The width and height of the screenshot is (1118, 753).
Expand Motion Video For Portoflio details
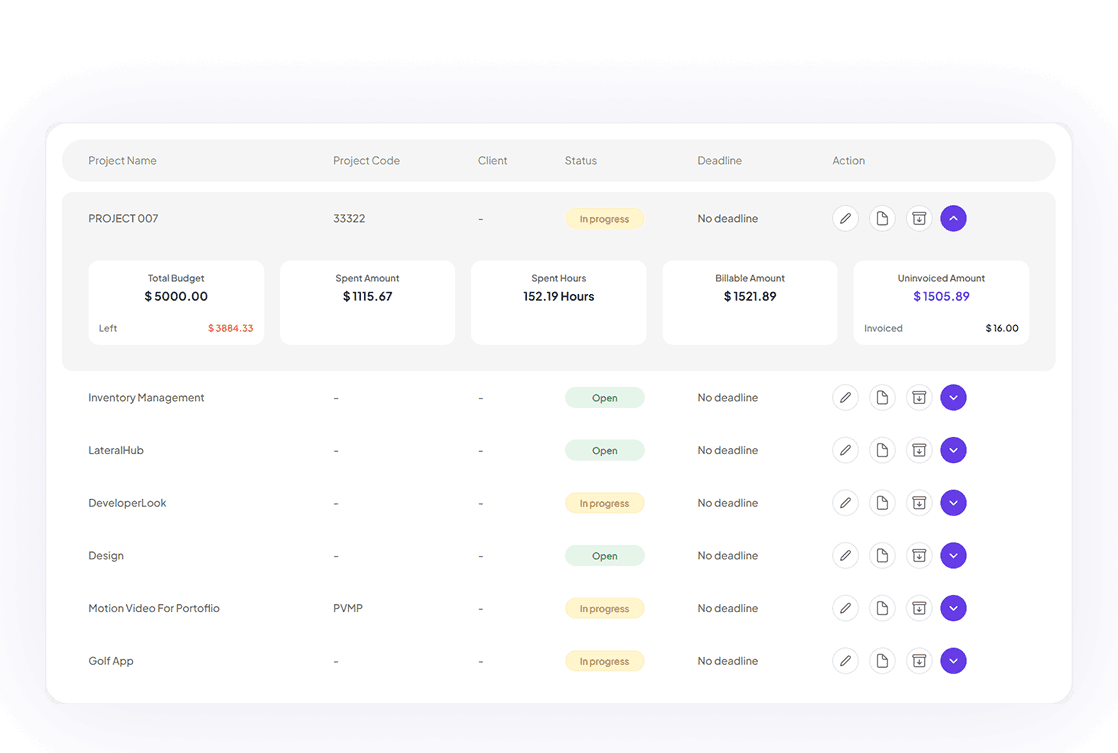coord(953,608)
